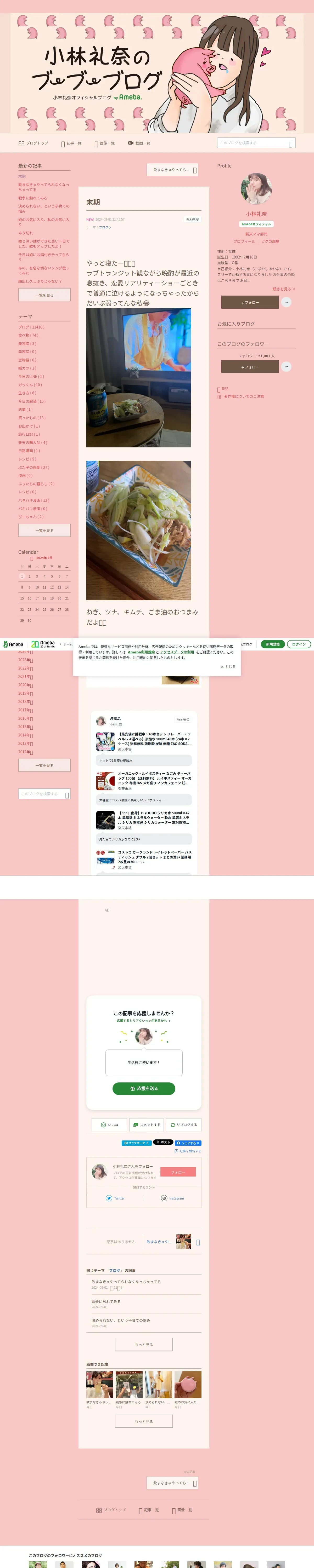Viewport: 314px width, 1568px height.
Task: Expand the 2023年 archive
Action: [26, 660]
